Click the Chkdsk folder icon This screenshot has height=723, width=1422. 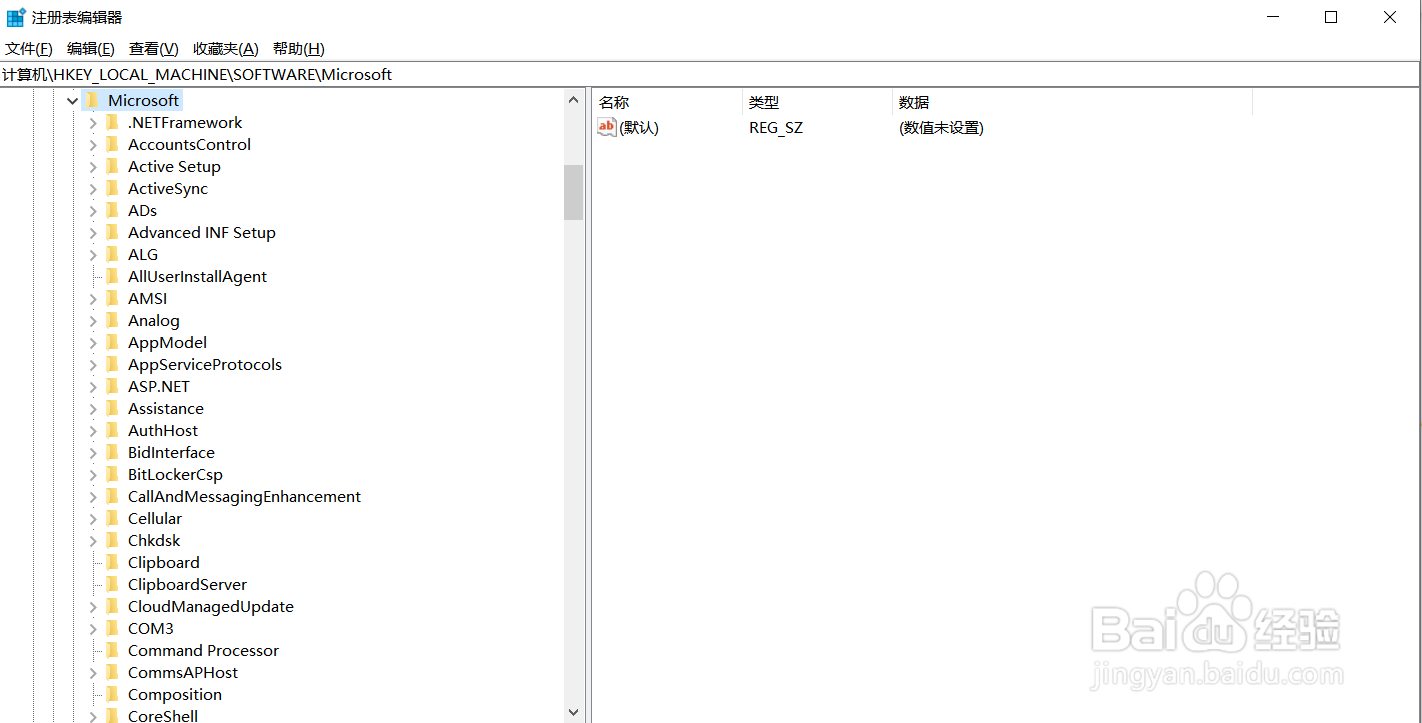[112, 540]
